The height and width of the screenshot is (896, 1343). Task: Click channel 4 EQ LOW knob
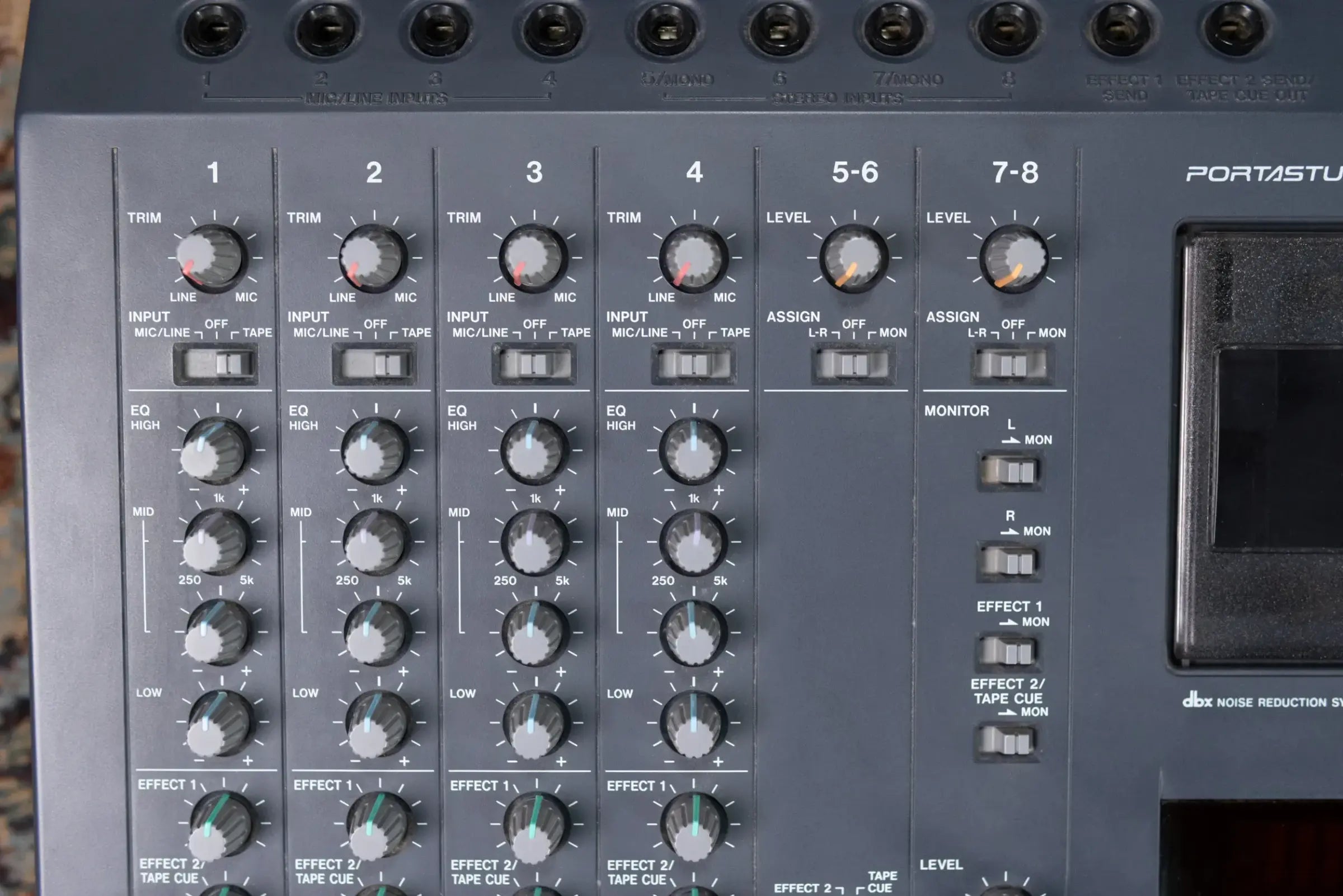pyautogui.click(x=694, y=724)
